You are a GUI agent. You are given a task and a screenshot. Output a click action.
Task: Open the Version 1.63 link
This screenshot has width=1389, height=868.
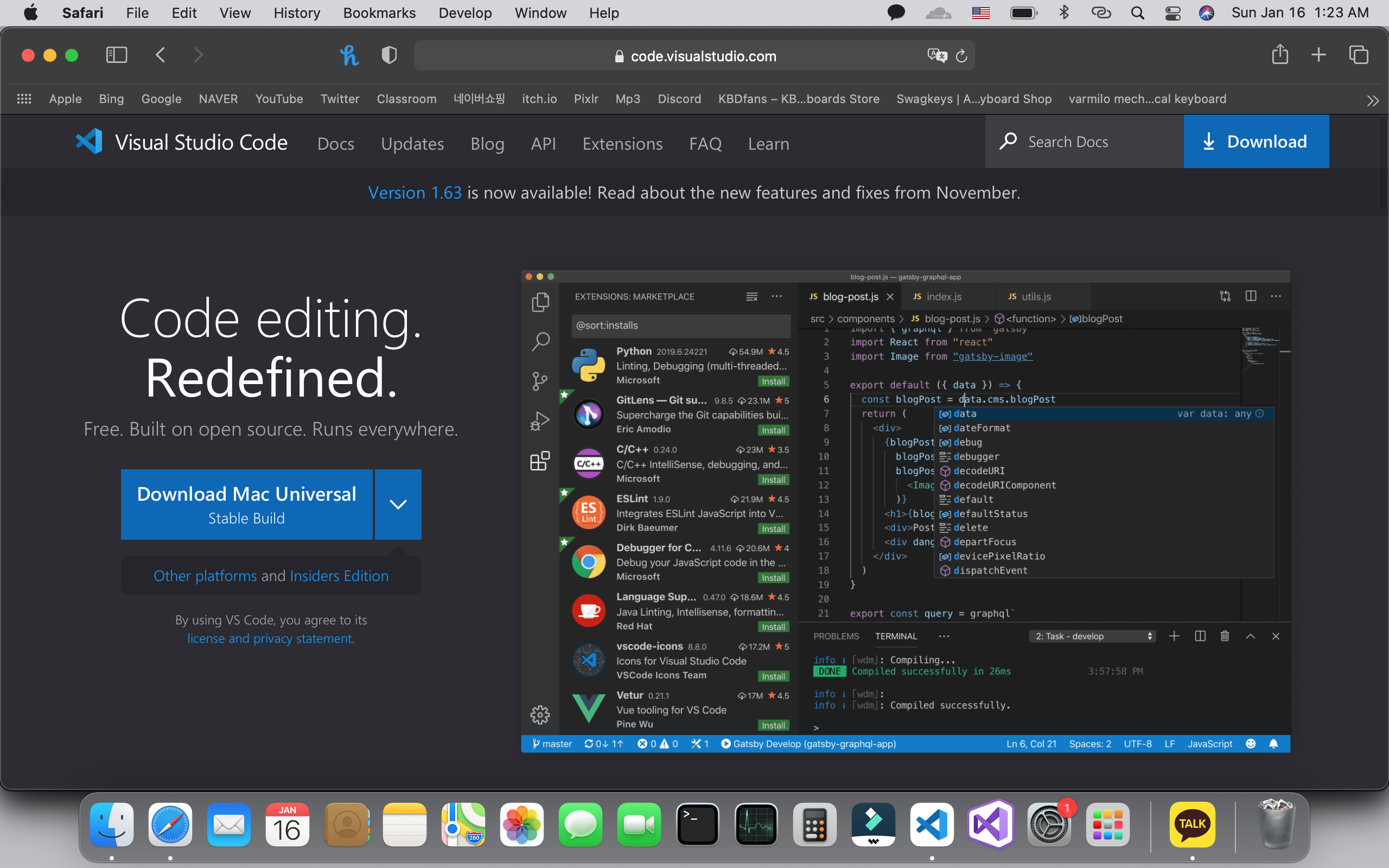pos(415,192)
